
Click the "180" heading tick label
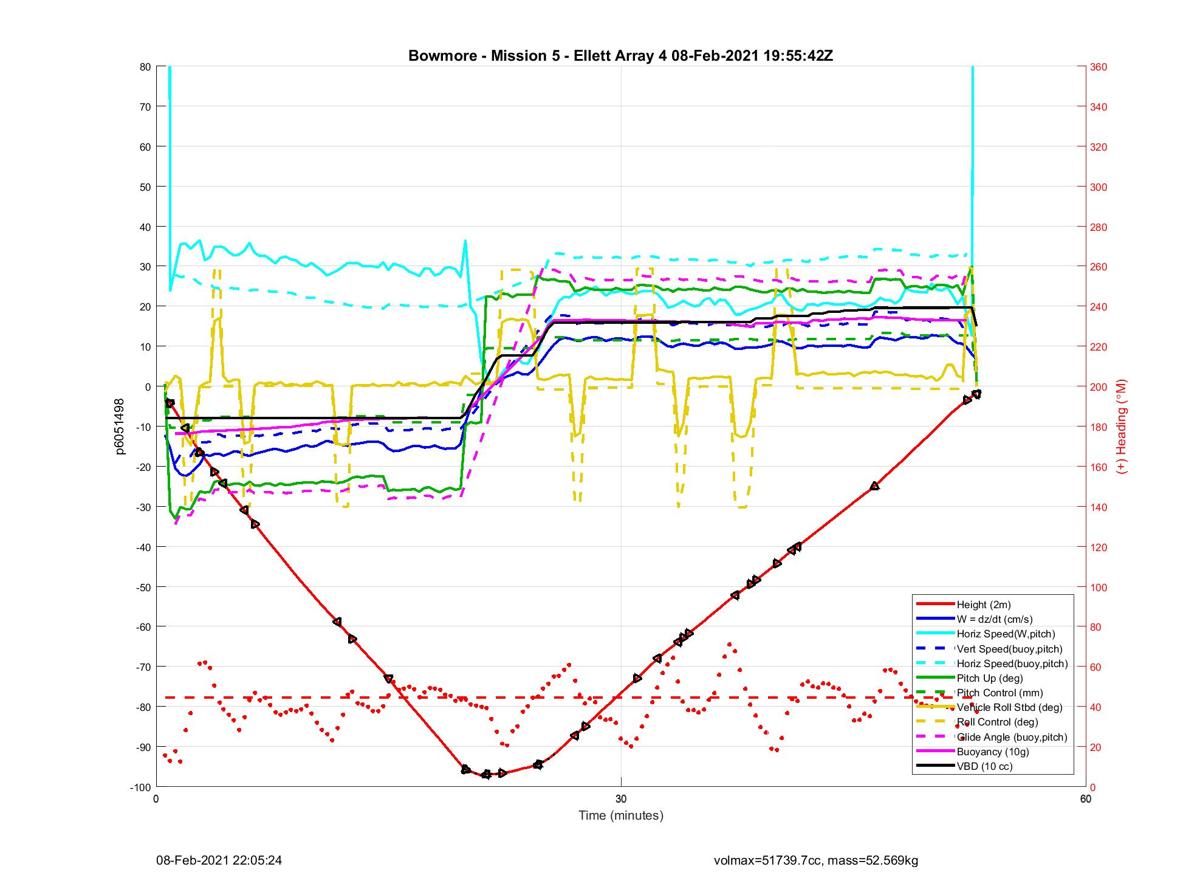1099,427
